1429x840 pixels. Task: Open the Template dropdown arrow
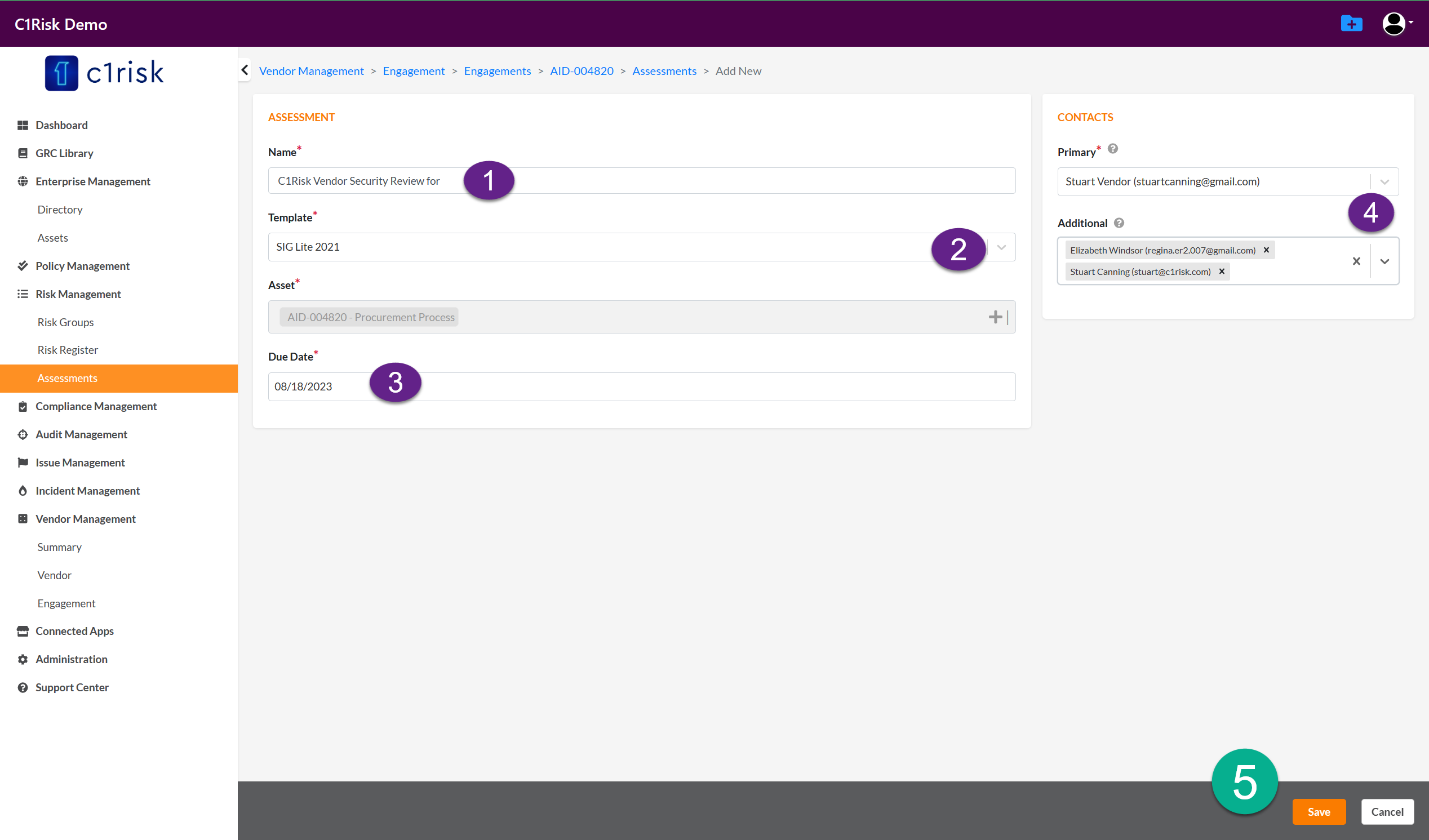1001,247
